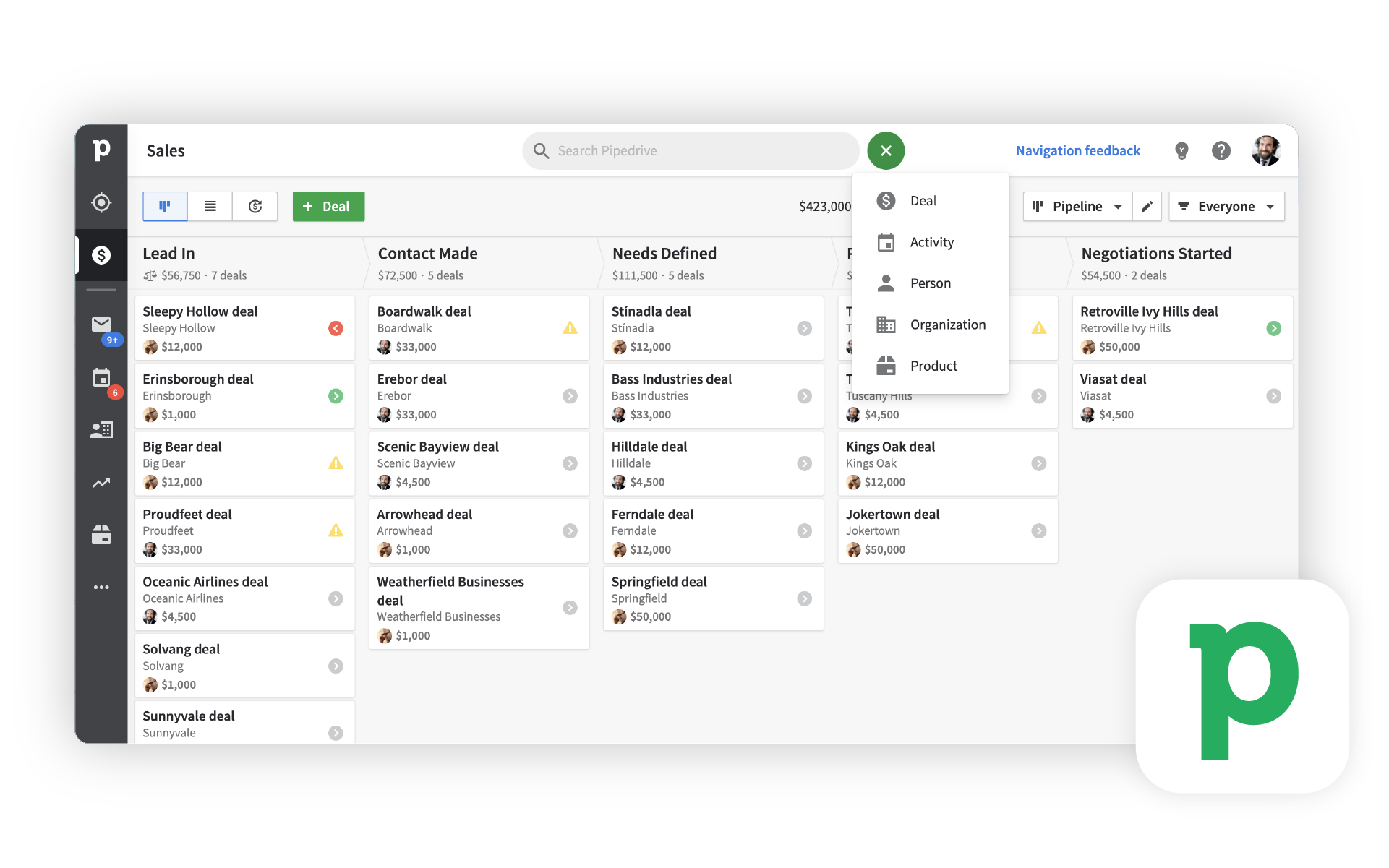
Task: Click owner avatar on Kings Oak deal
Action: coord(853,482)
